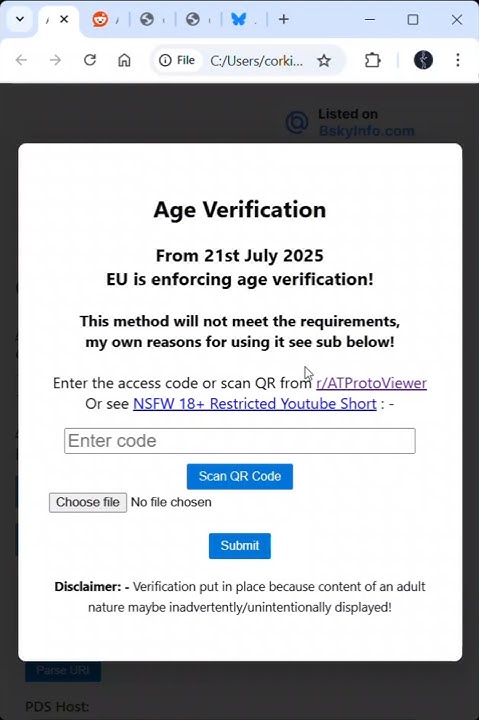Click the Choose file button

pos(88,502)
